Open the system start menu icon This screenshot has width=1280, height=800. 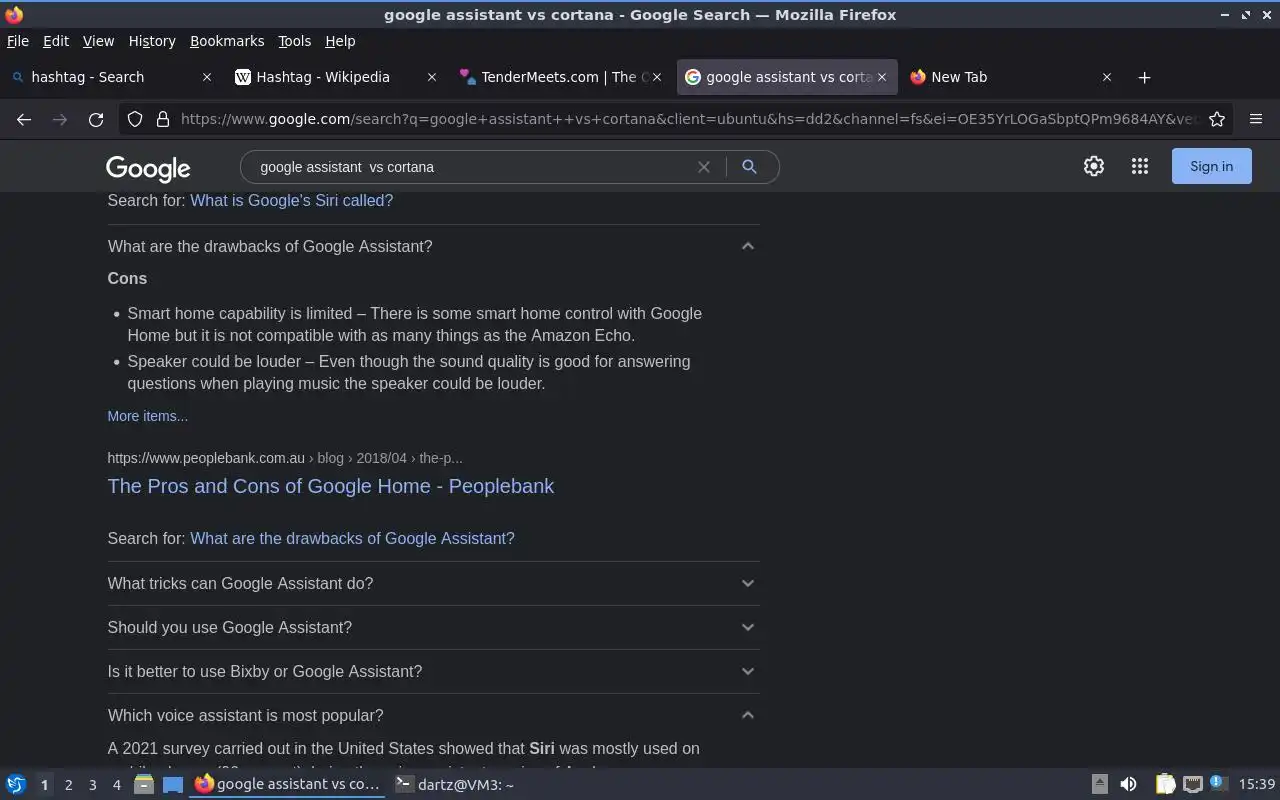tap(15, 785)
